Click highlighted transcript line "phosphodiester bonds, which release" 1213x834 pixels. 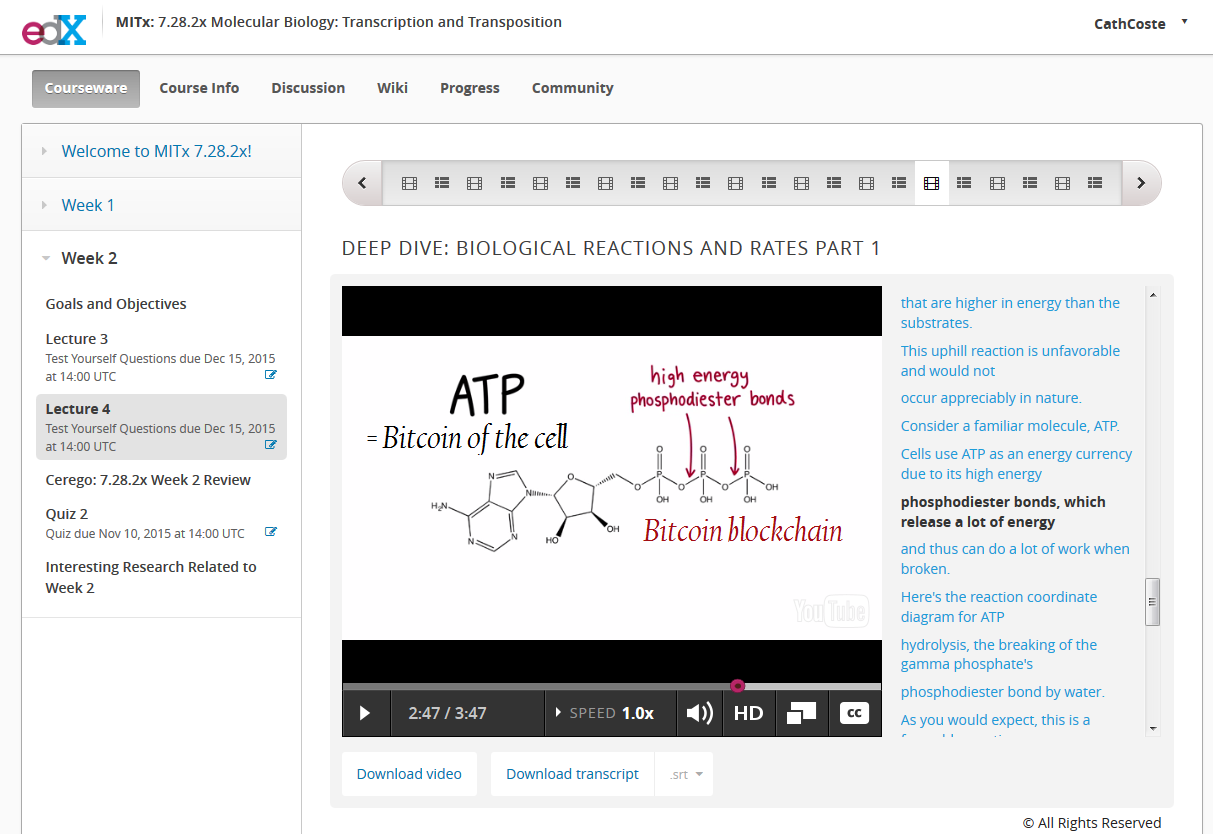[x=1003, y=512]
